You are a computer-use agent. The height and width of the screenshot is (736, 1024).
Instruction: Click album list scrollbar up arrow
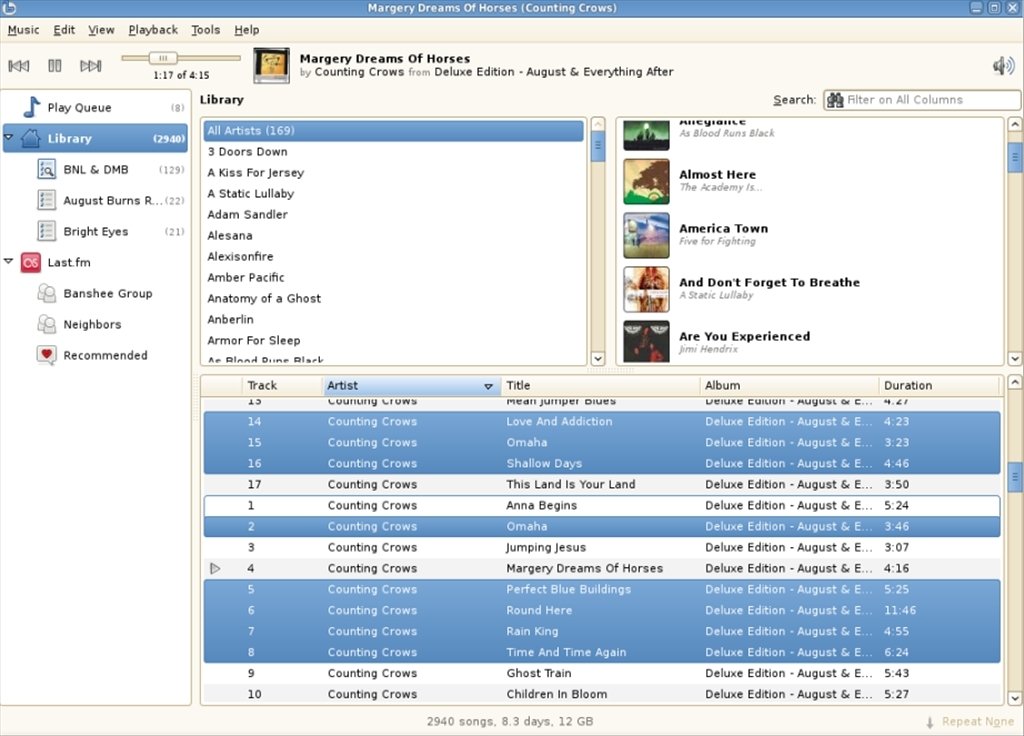tap(1014, 124)
